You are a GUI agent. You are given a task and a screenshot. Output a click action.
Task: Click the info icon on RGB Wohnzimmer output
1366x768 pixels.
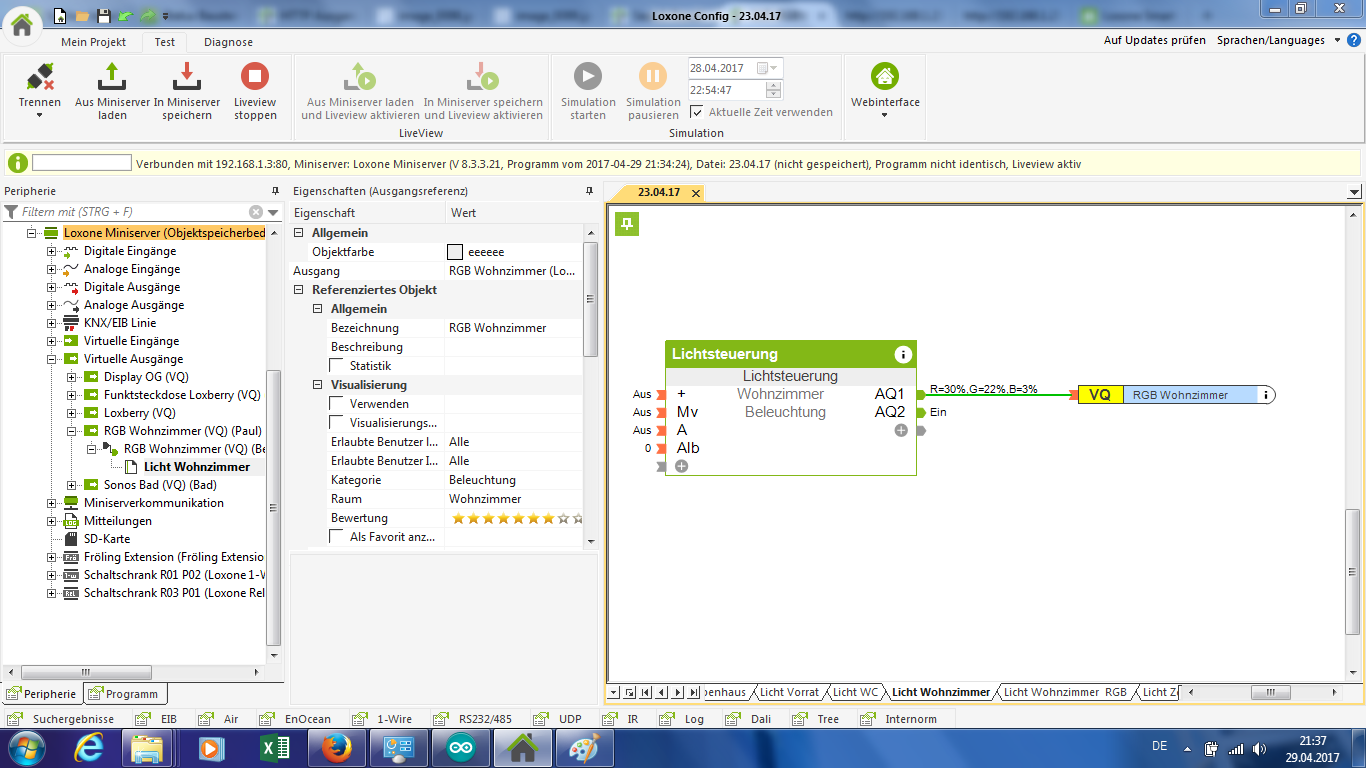pos(1266,395)
